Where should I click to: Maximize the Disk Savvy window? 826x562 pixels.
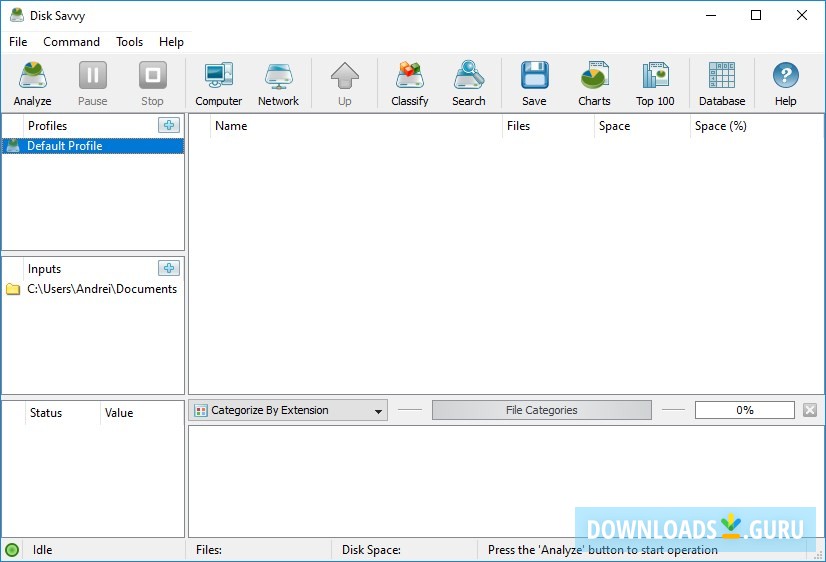(756, 15)
